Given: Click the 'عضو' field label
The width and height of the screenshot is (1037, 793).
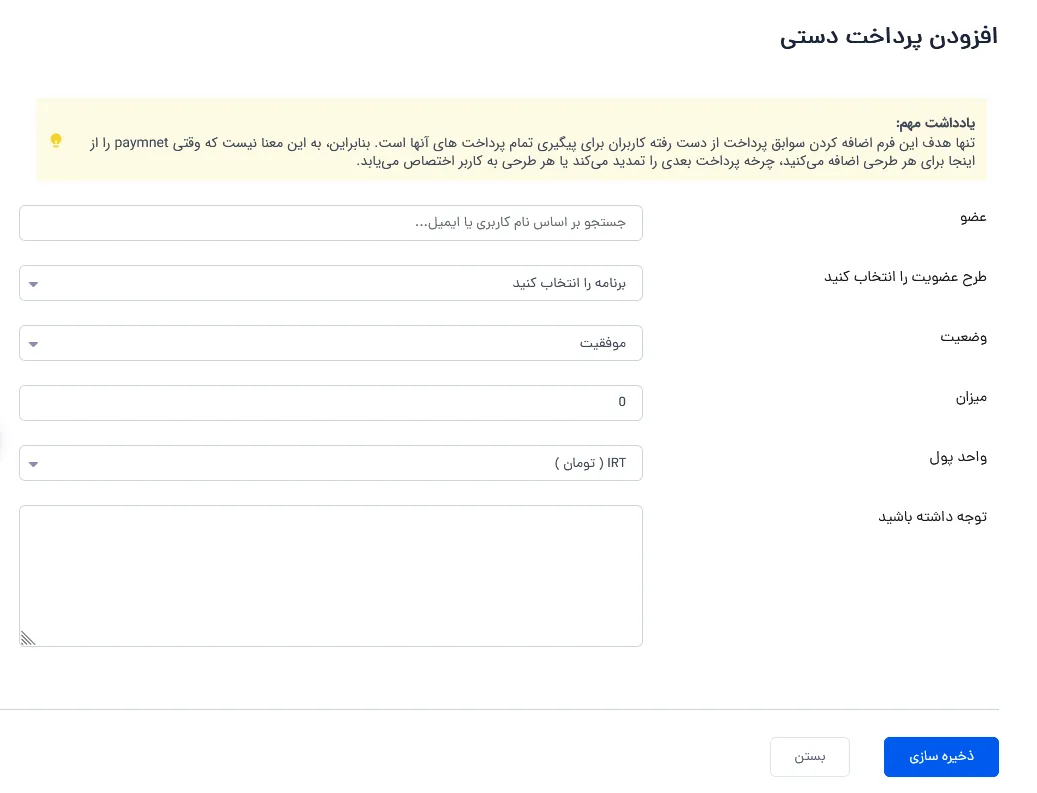Looking at the screenshot, I should [974, 218].
